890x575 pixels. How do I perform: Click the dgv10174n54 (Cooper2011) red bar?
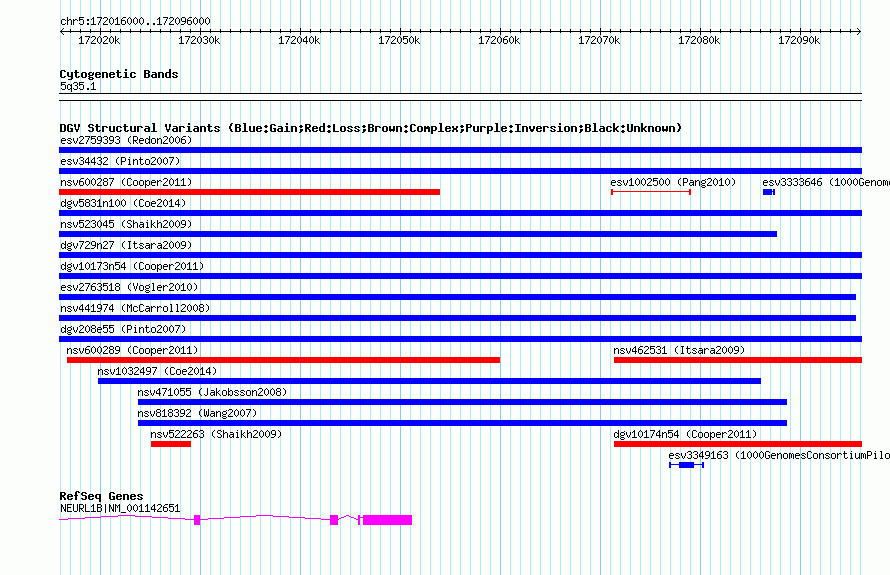tap(738, 444)
